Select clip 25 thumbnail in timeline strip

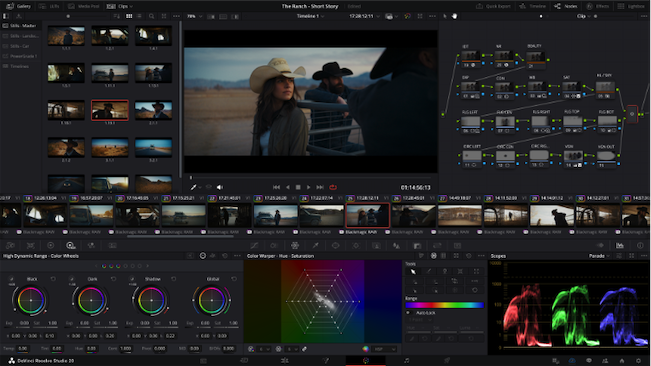(x=367, y=215)
